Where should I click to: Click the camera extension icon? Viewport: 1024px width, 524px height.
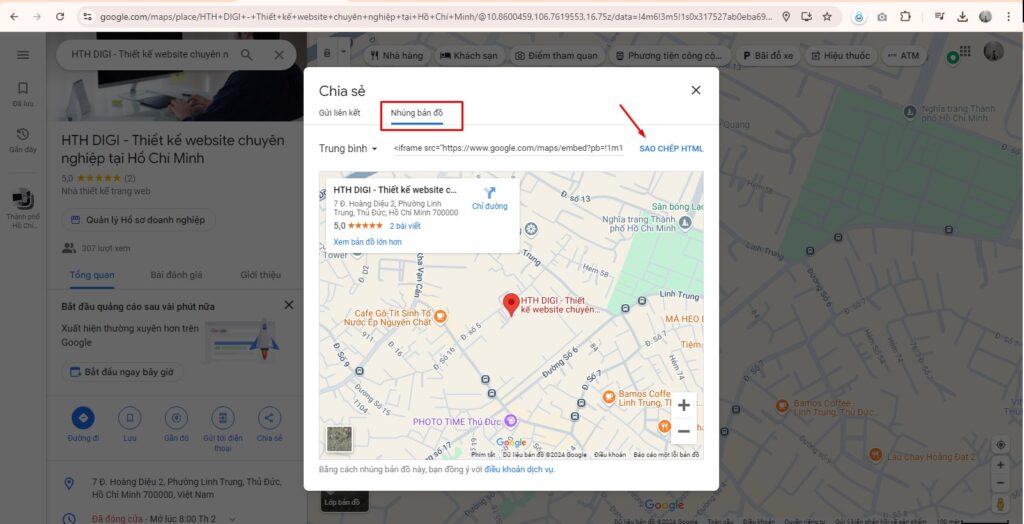click(x=882, y=17)
